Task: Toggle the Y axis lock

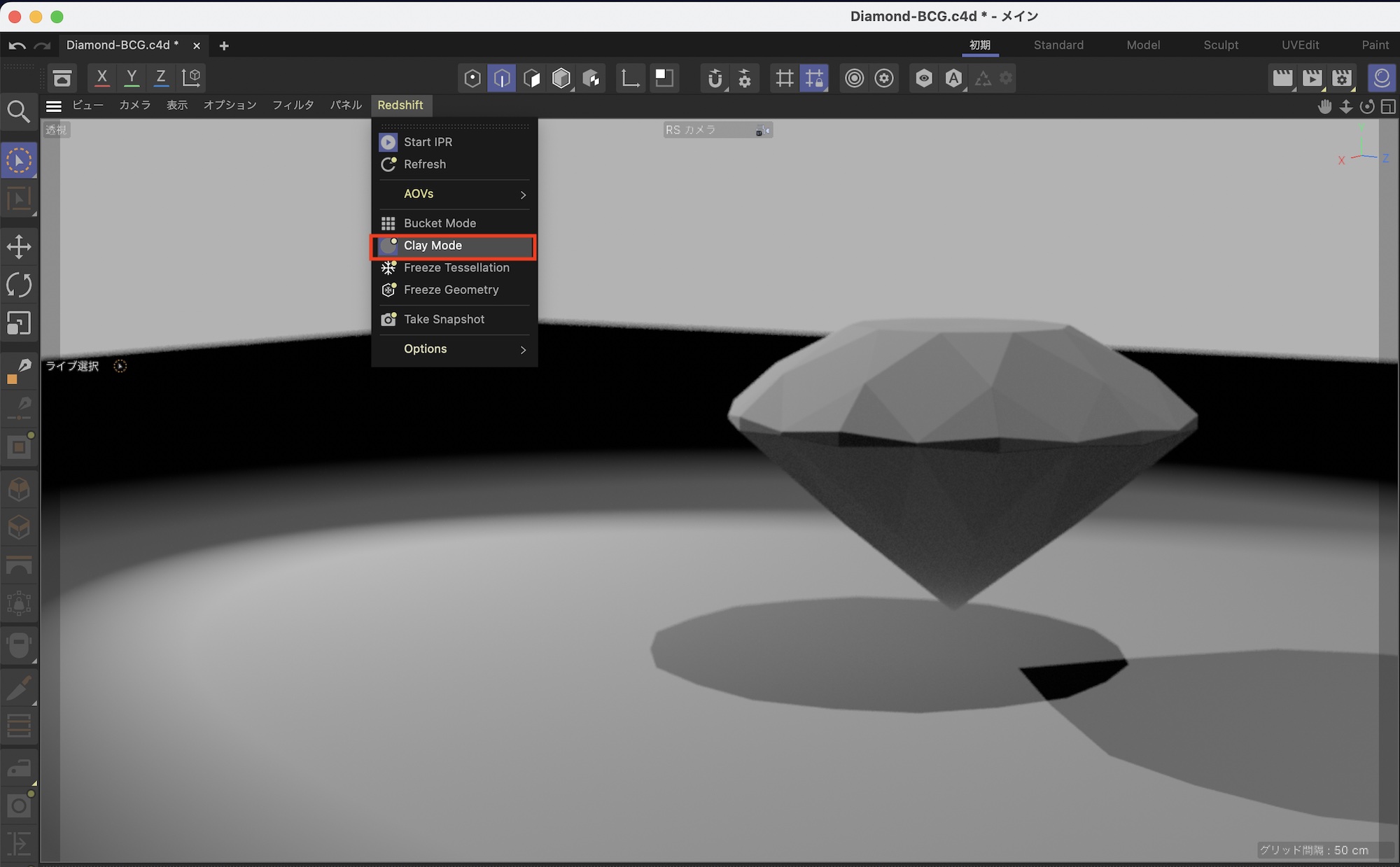Action: (x=132, y=77)
